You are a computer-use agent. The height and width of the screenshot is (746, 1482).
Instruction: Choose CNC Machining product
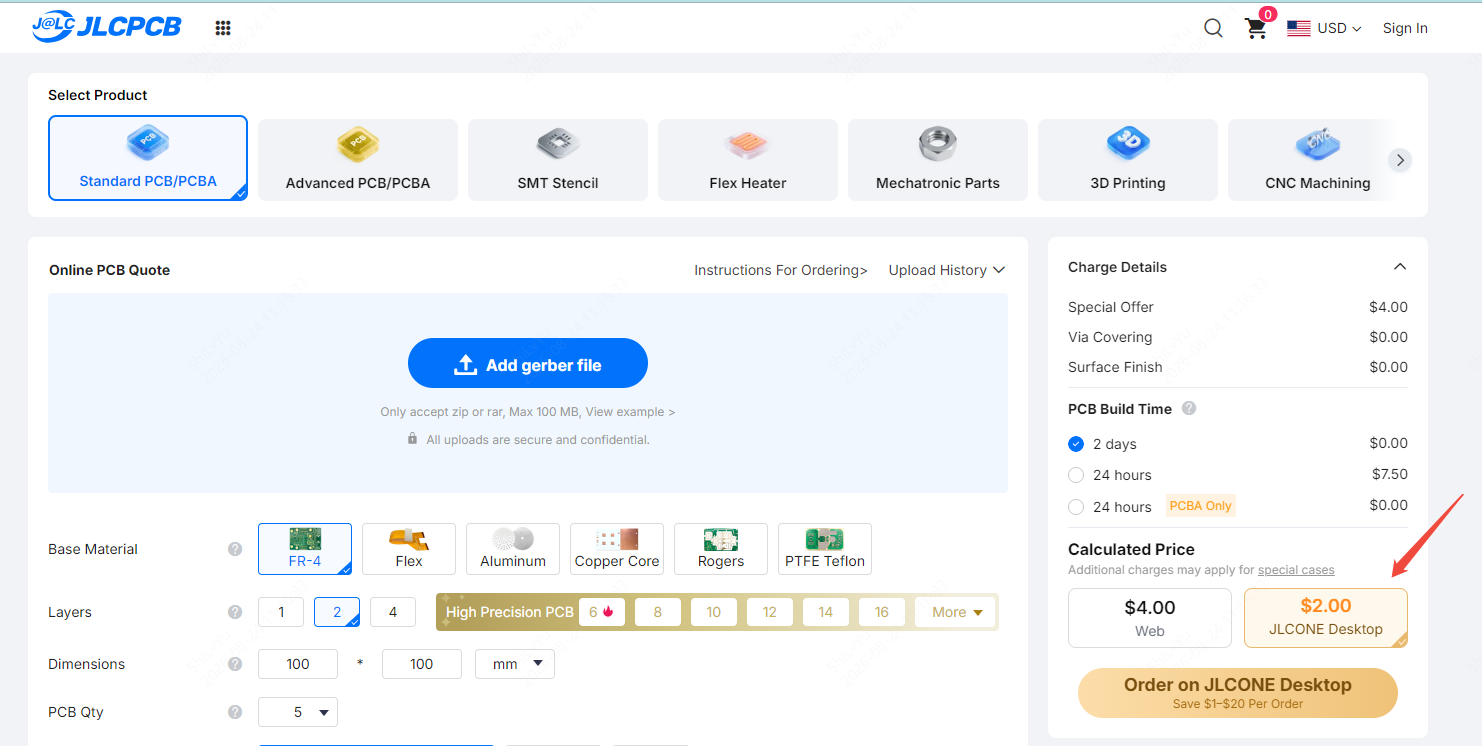(x=1318, y=160)
